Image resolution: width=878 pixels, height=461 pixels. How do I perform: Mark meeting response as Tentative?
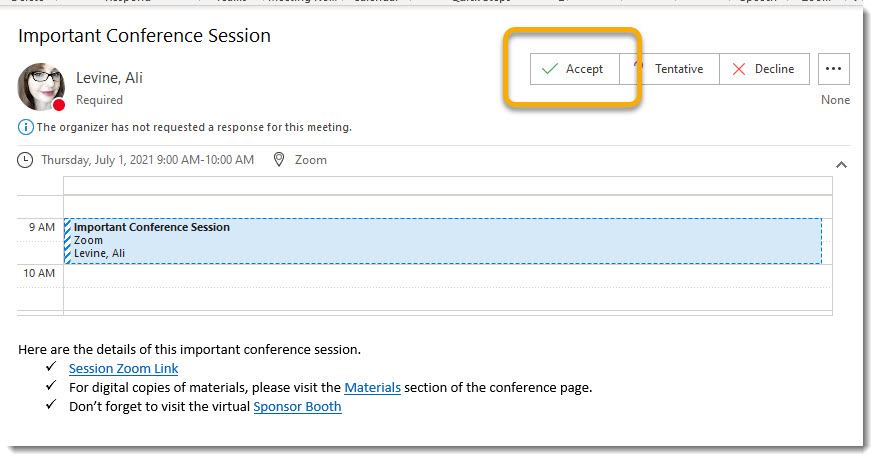point(669,69)
